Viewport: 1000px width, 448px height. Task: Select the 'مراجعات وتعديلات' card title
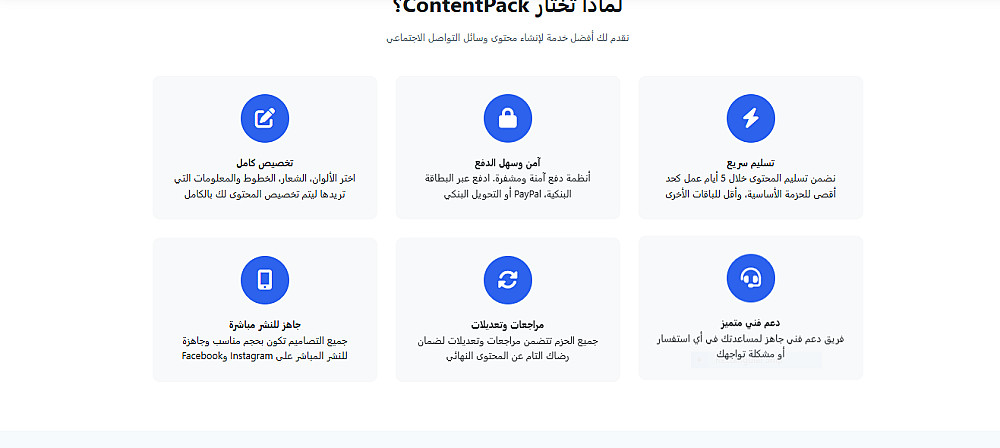coord(508,324)
